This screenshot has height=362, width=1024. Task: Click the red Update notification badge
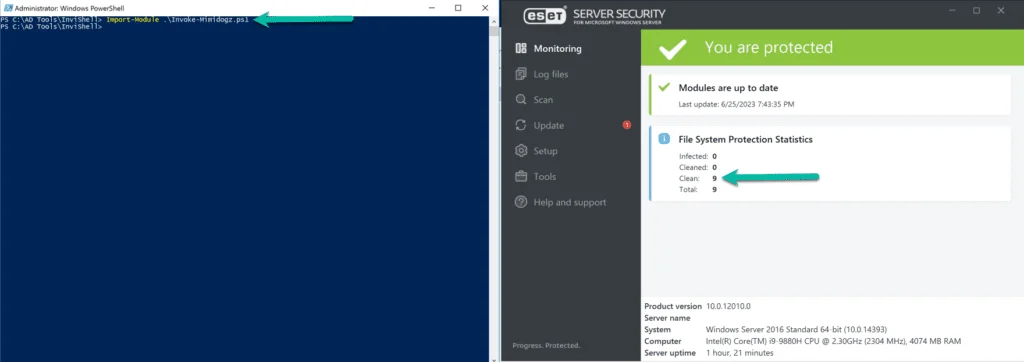point(627,125)
